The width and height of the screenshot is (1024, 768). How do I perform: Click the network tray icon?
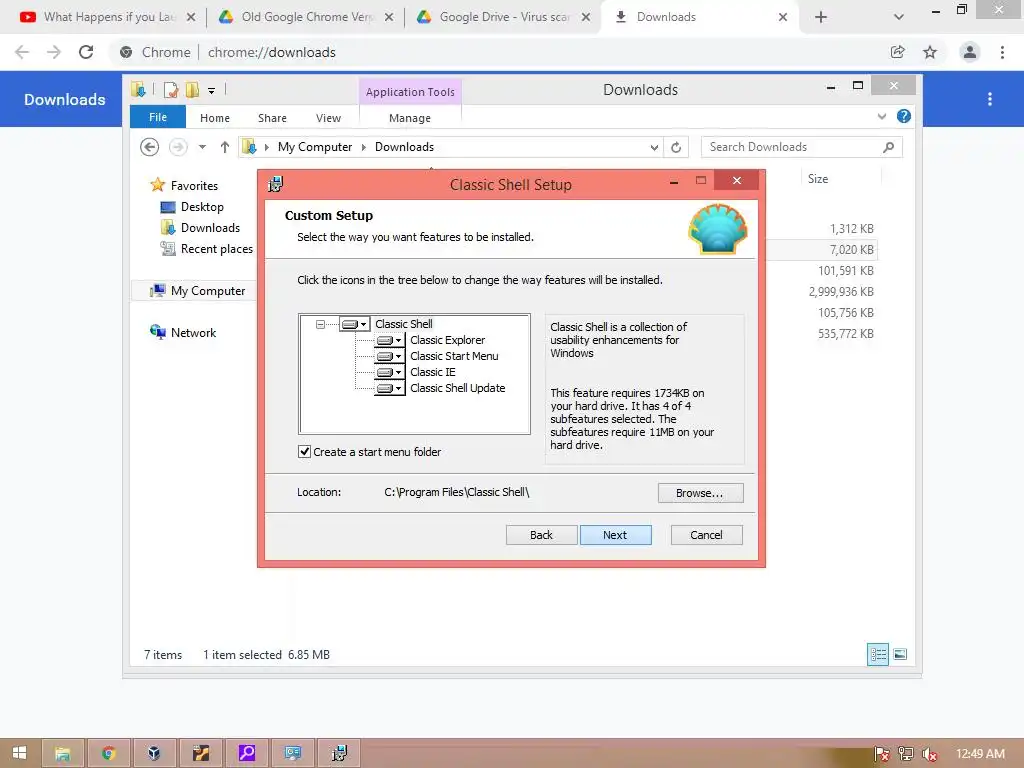[905, 754]
